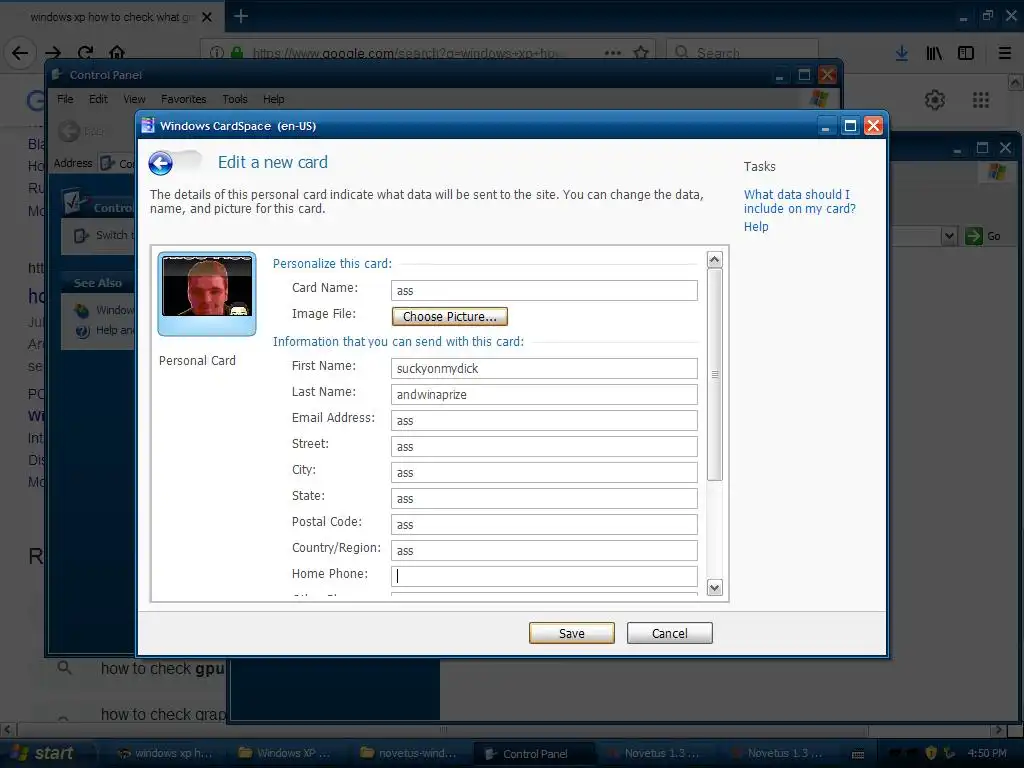Click the 'how to check gpu' suggestion

click(x=163, y=669)
